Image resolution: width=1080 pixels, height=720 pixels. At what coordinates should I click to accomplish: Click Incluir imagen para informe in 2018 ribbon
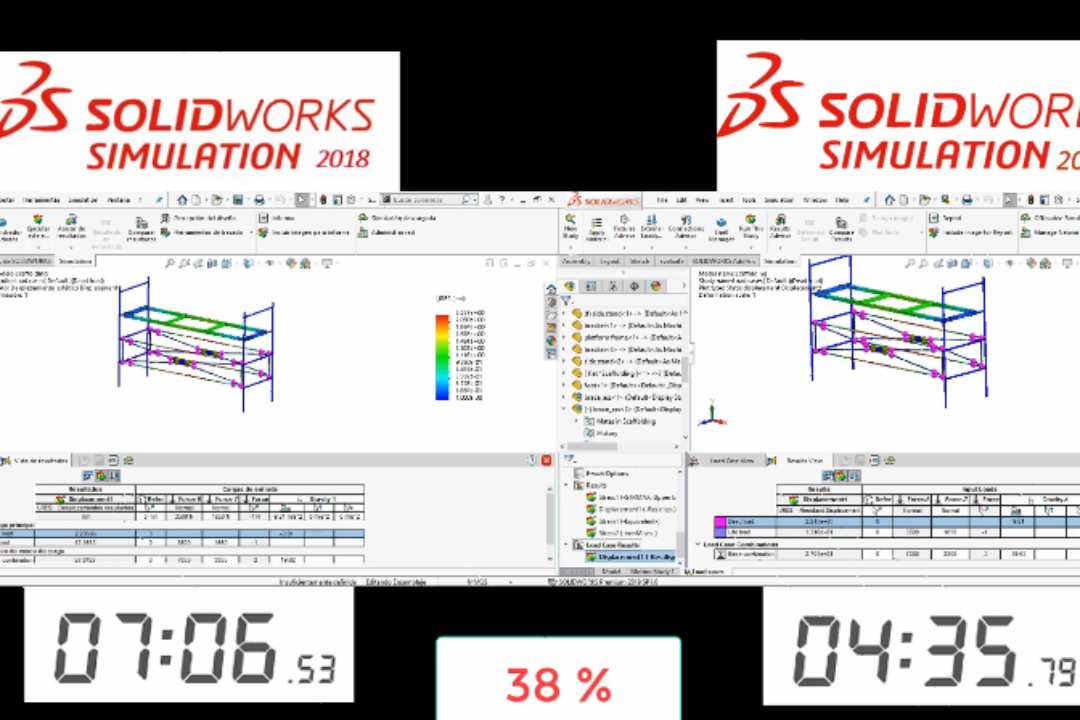pyautogui.click(x=304, y=233)
